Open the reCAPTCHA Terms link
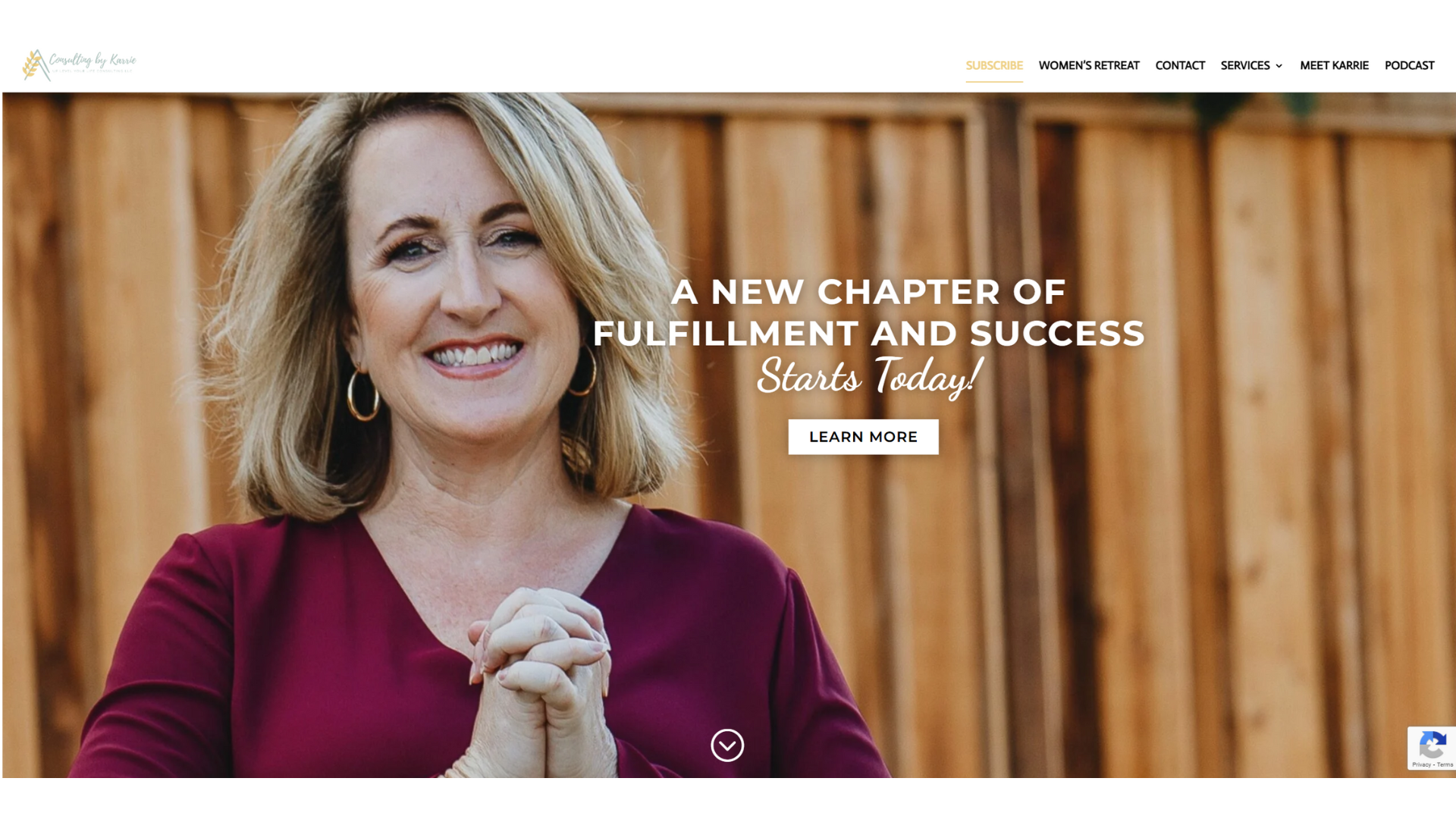This screenshot has width=1456, height=819. pos(1445,764)
